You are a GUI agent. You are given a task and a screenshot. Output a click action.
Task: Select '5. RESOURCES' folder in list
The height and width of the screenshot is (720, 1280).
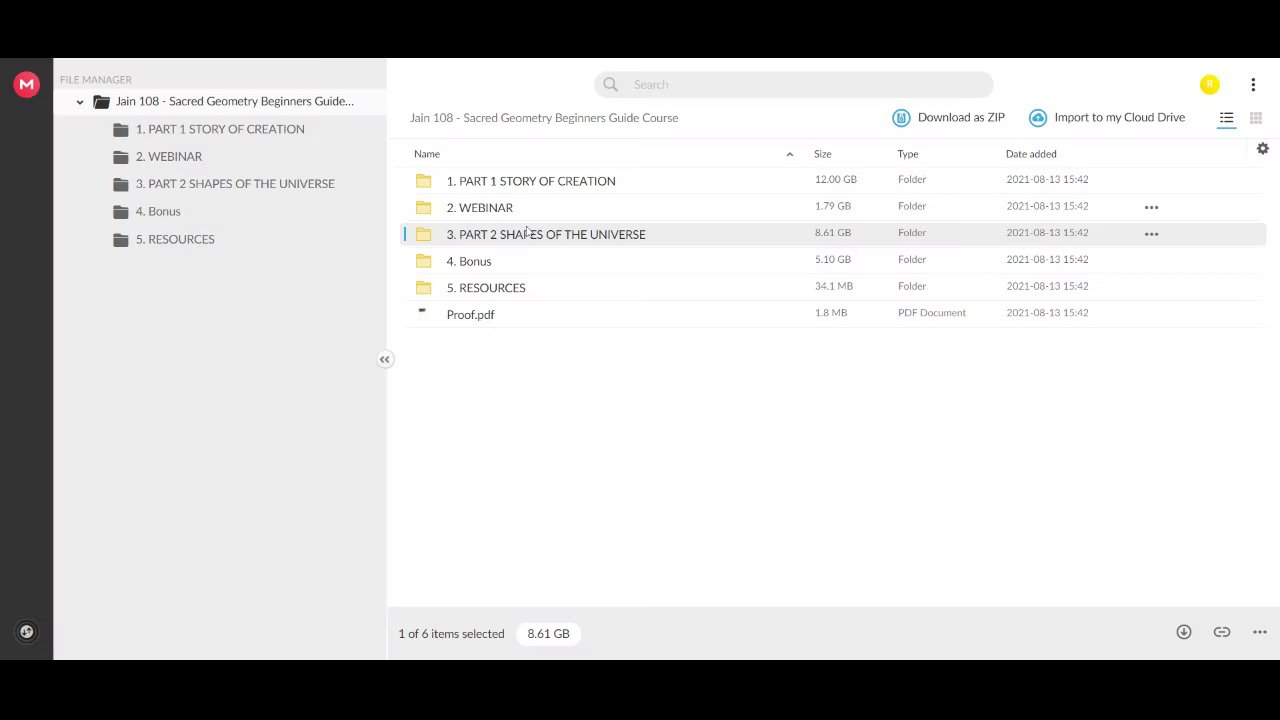(x=834, y=287)
